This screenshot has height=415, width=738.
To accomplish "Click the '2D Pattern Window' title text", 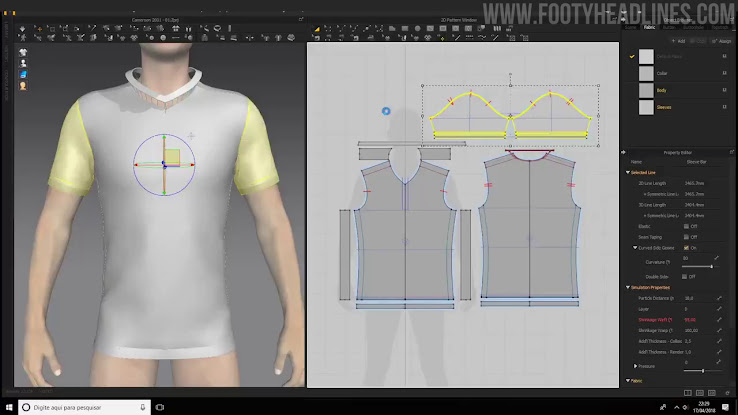I will (458, 20).
